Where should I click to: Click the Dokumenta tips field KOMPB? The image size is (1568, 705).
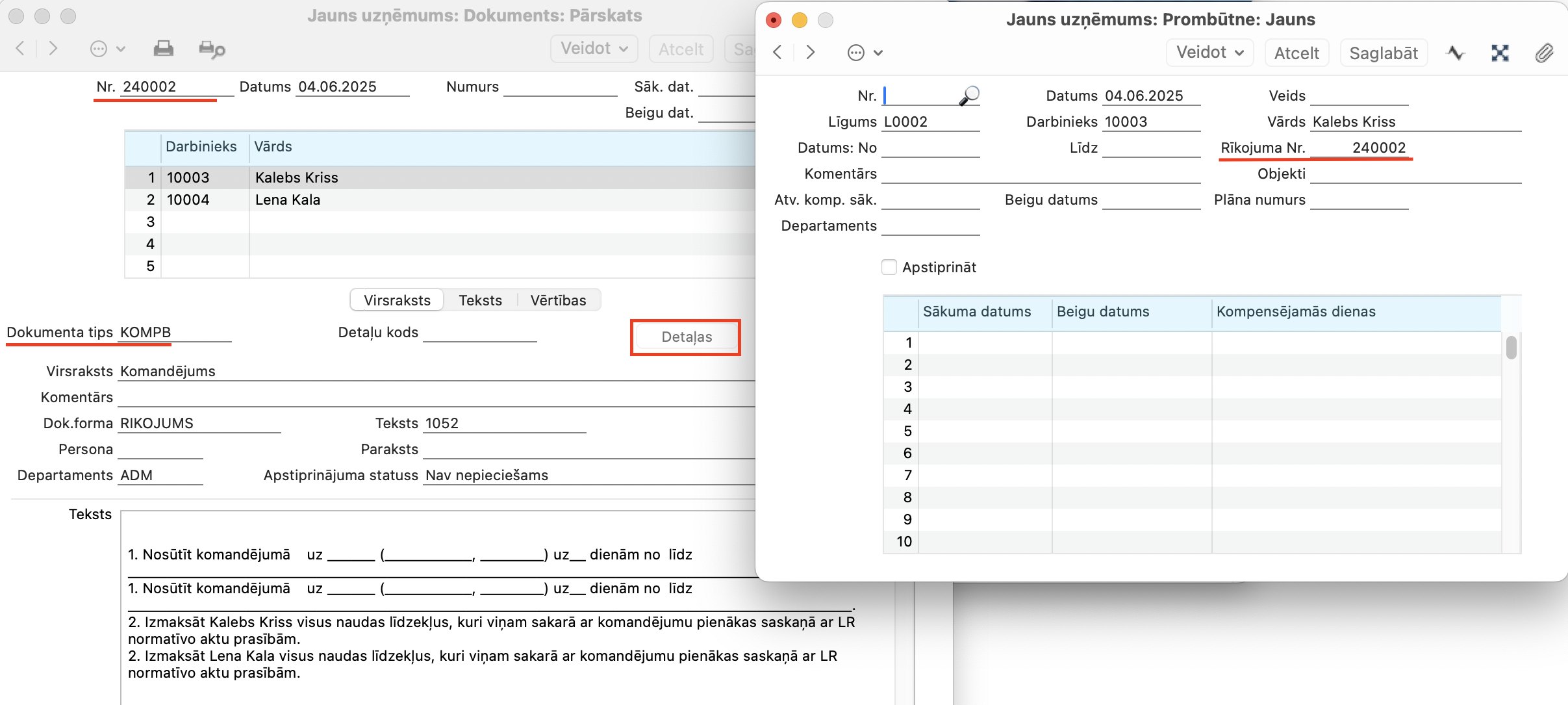click(x=175, y=332)
